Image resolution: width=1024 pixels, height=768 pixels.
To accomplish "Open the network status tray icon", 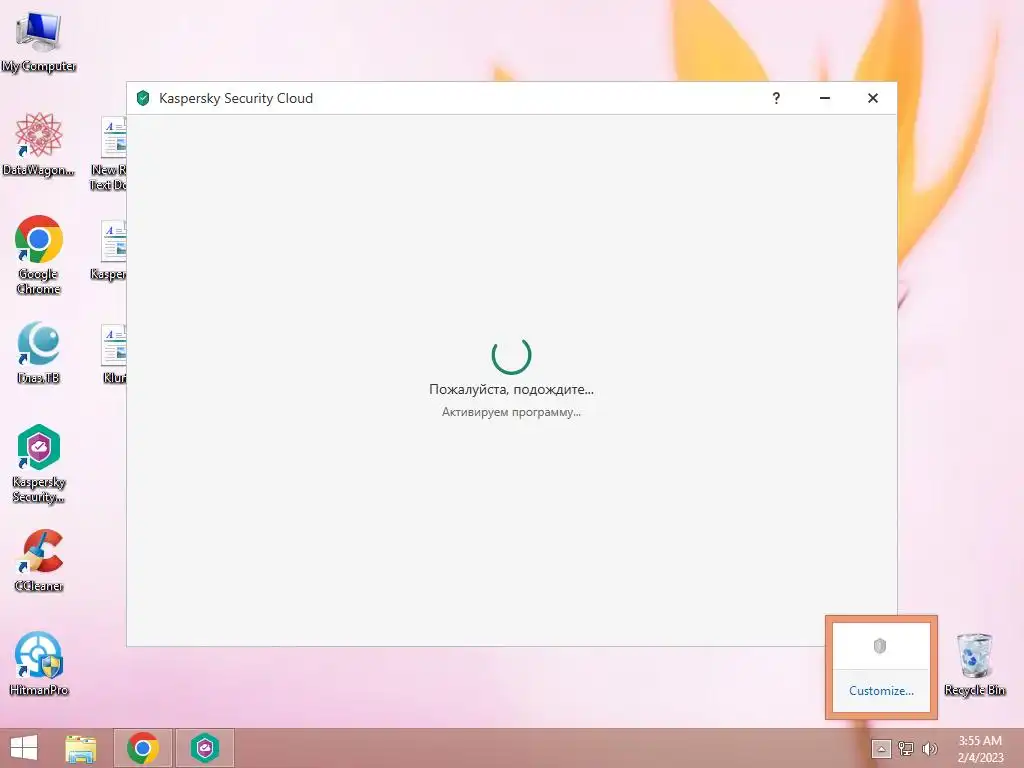I will tap(906, 748).
